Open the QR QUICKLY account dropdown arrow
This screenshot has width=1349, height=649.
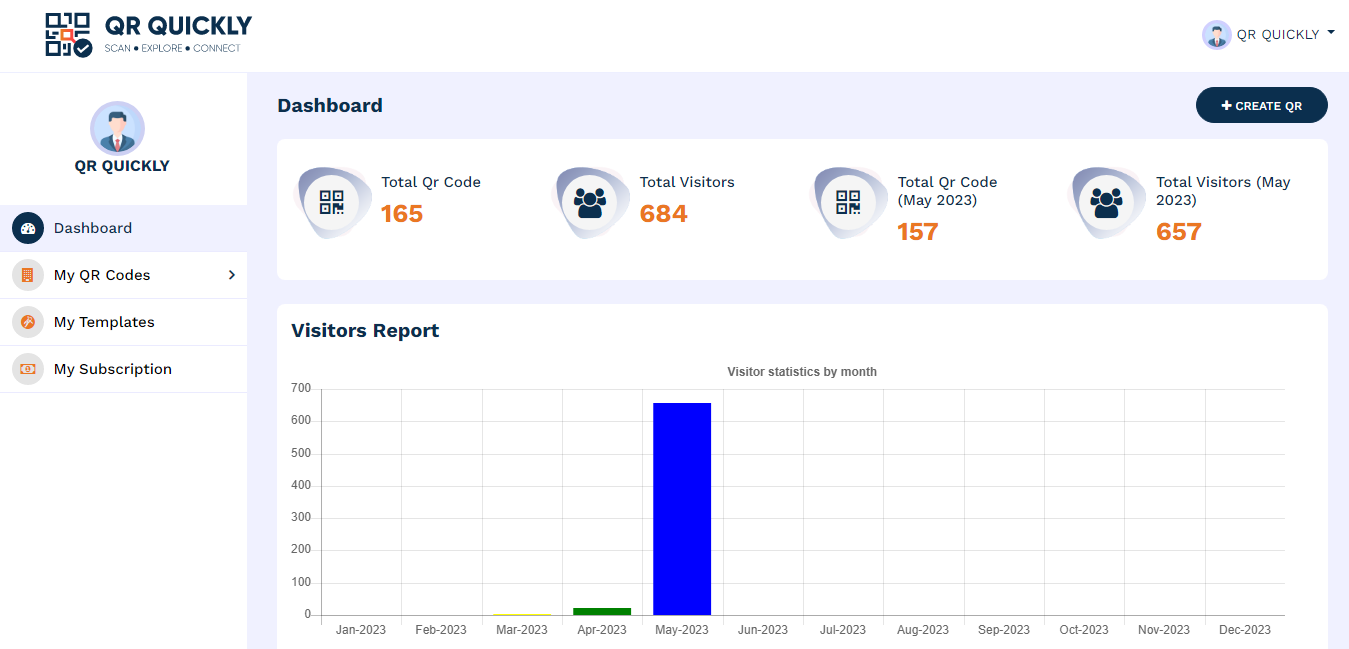point(1331,33)
